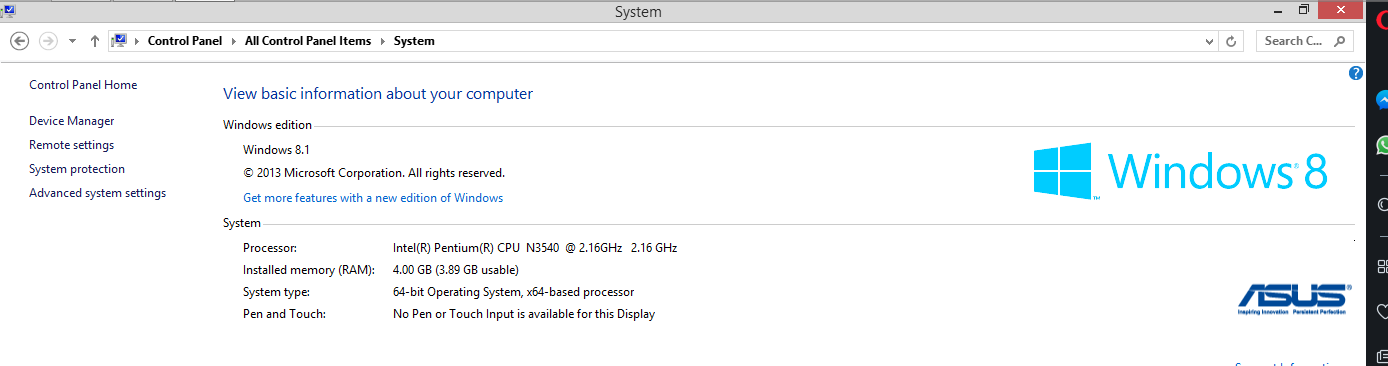
Task: Go up one level with Up arrow
Action: (95, 41)
